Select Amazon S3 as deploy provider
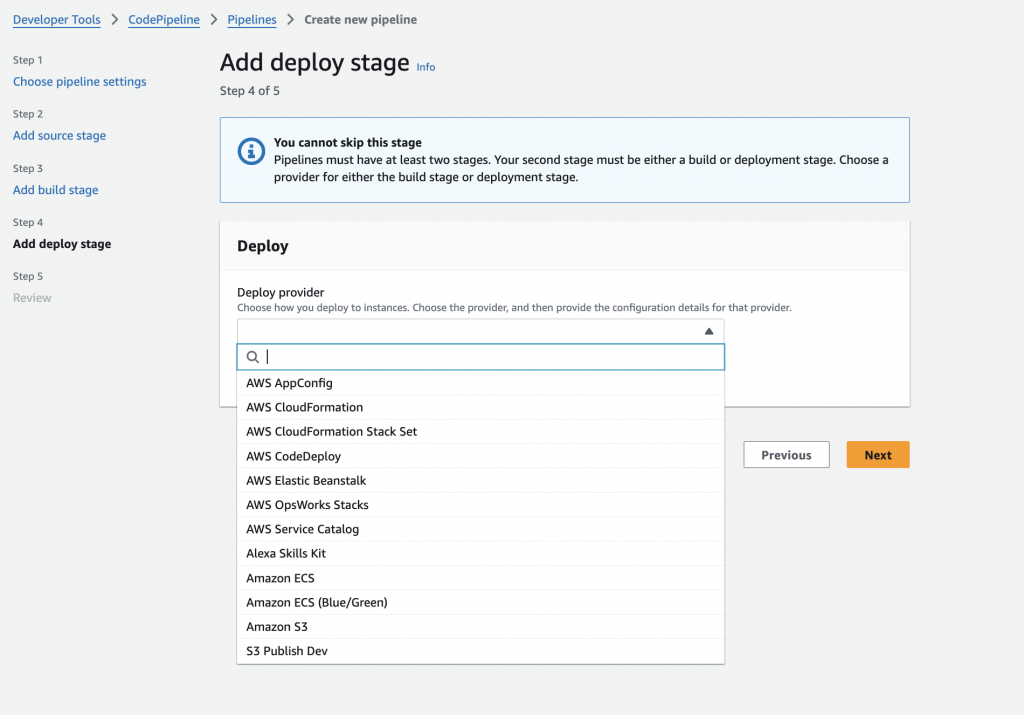 [277, 627]
